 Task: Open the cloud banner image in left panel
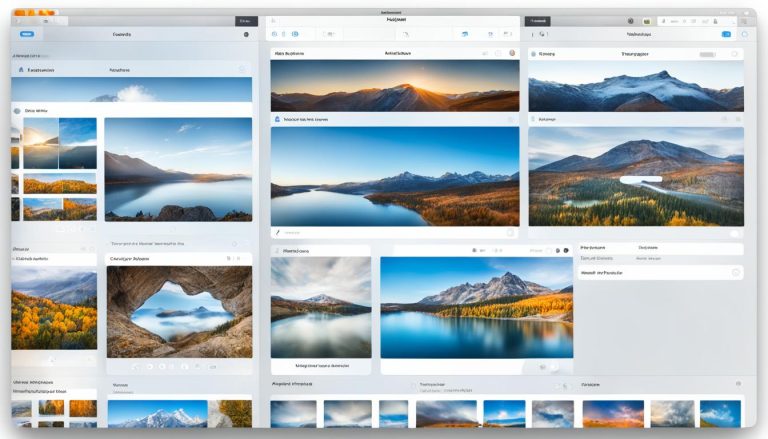(x=131, y=90)
